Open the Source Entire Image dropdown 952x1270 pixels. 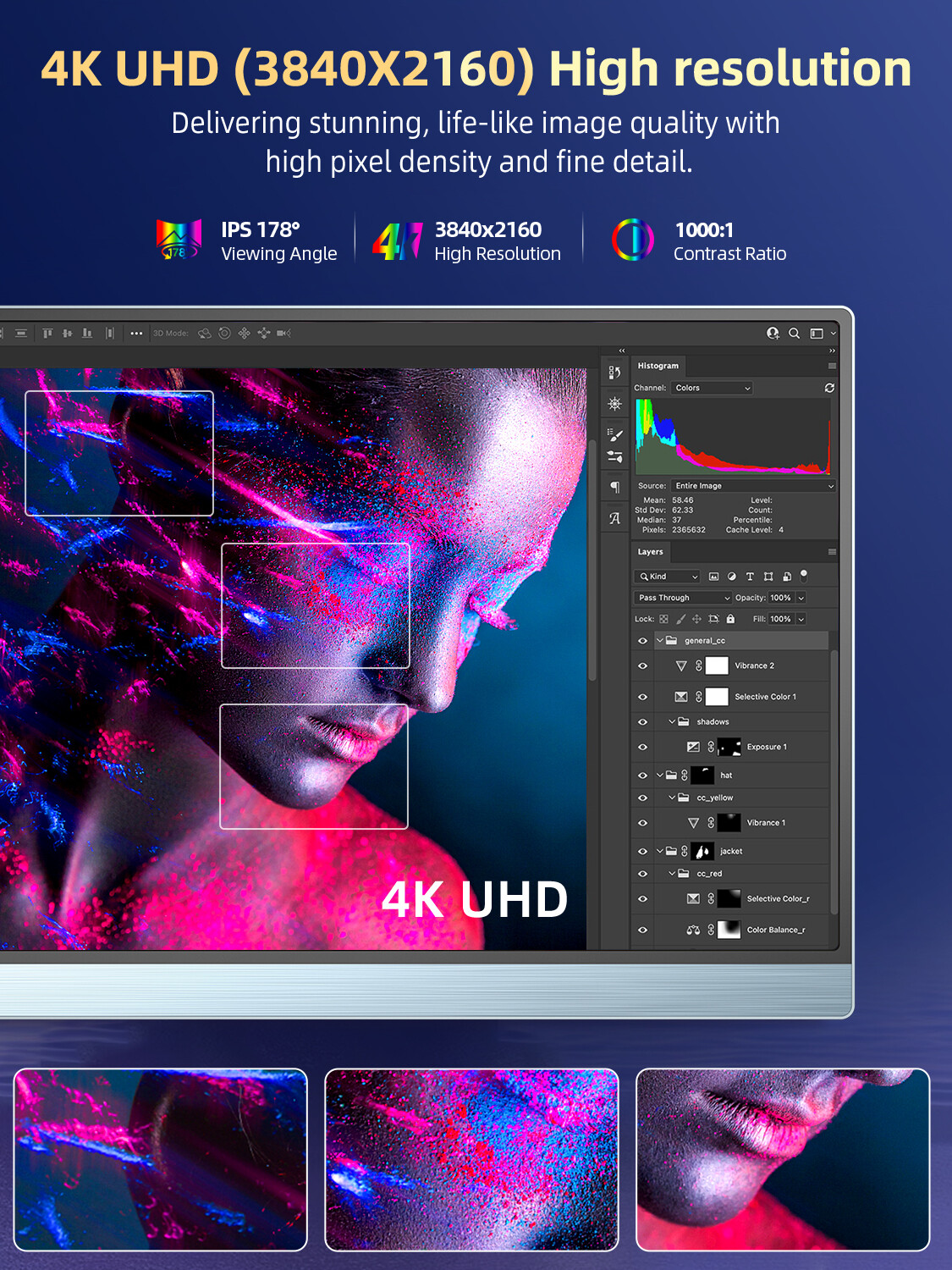pos(753,486)
